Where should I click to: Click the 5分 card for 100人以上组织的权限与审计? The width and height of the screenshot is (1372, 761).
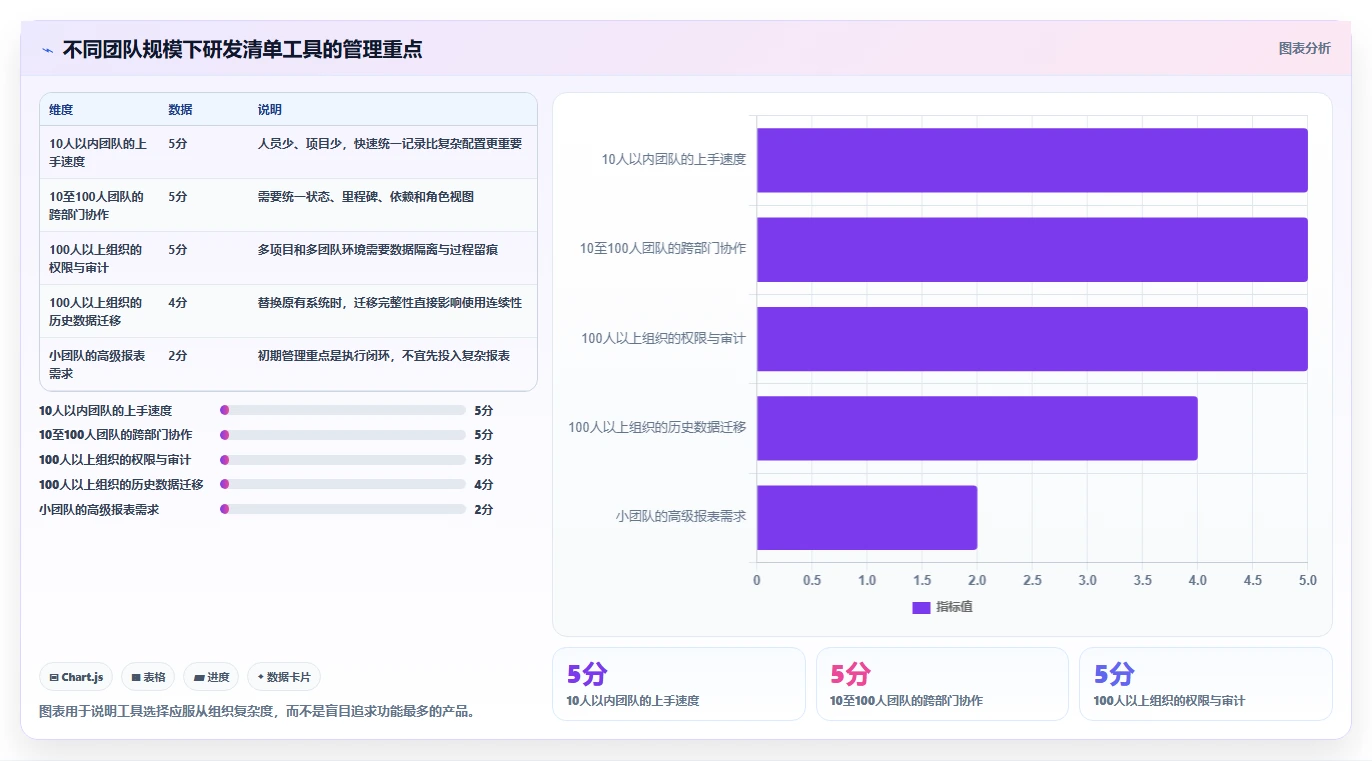[1206, 684]
